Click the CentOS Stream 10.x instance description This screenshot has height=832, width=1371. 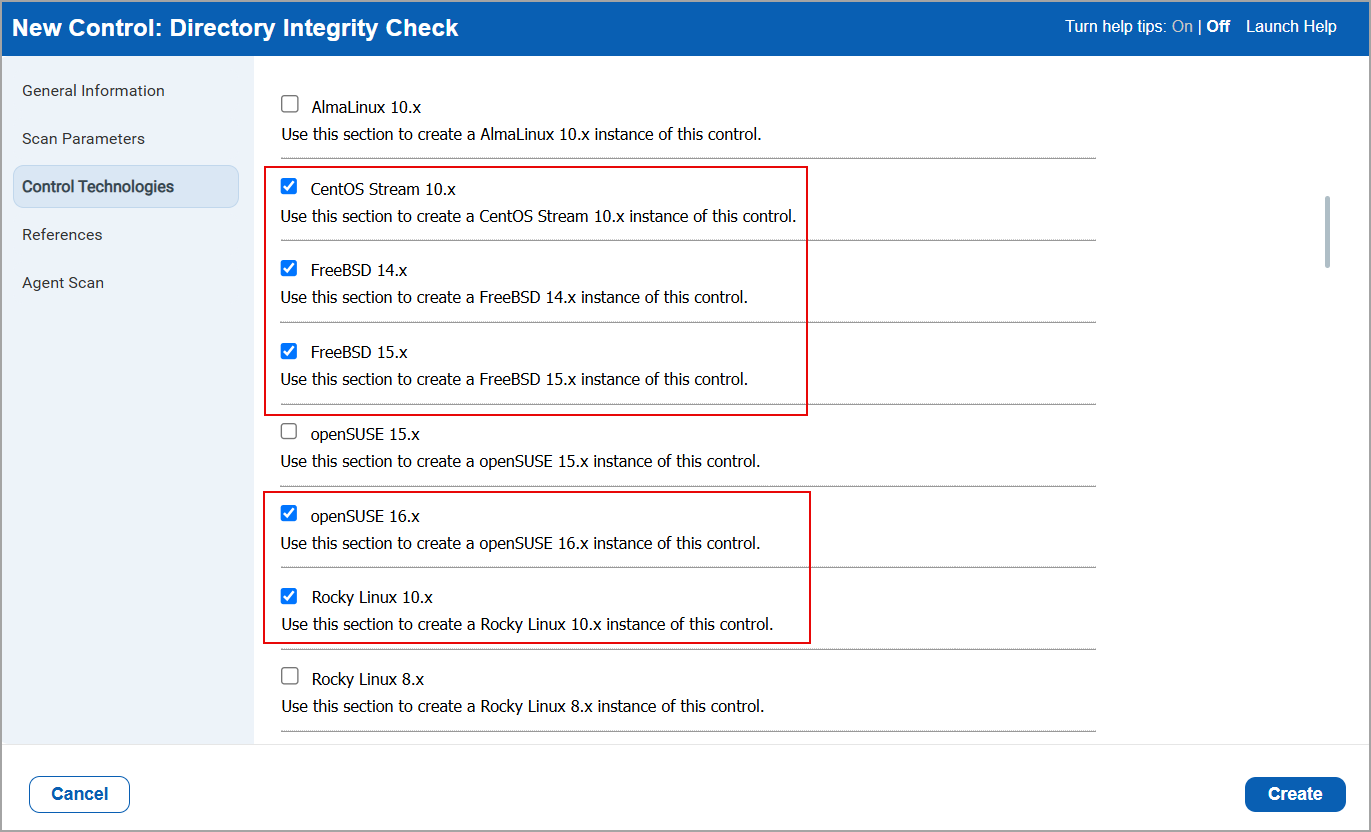click(x=538, y=216)
